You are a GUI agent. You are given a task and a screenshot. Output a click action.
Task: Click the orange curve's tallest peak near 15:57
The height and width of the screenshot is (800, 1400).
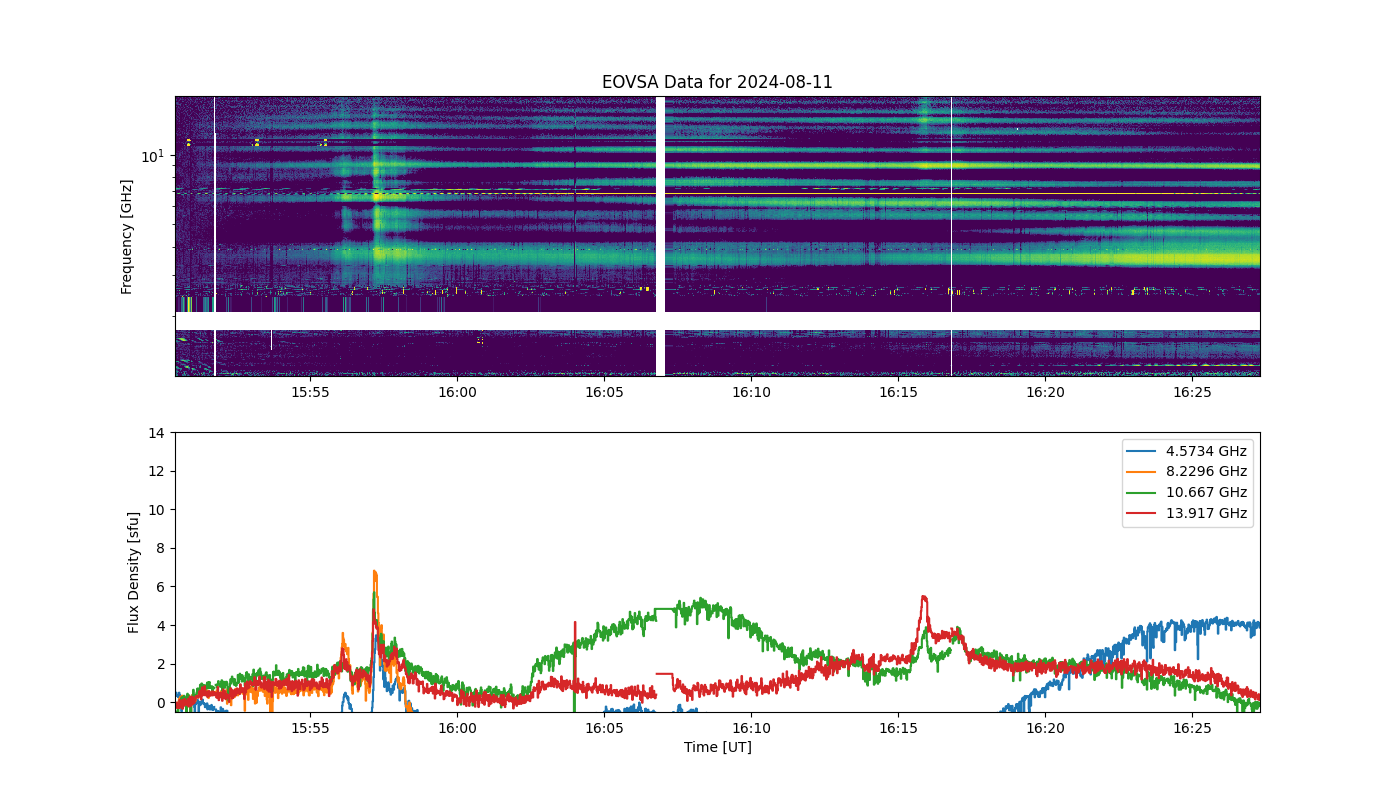pos(374,572)
